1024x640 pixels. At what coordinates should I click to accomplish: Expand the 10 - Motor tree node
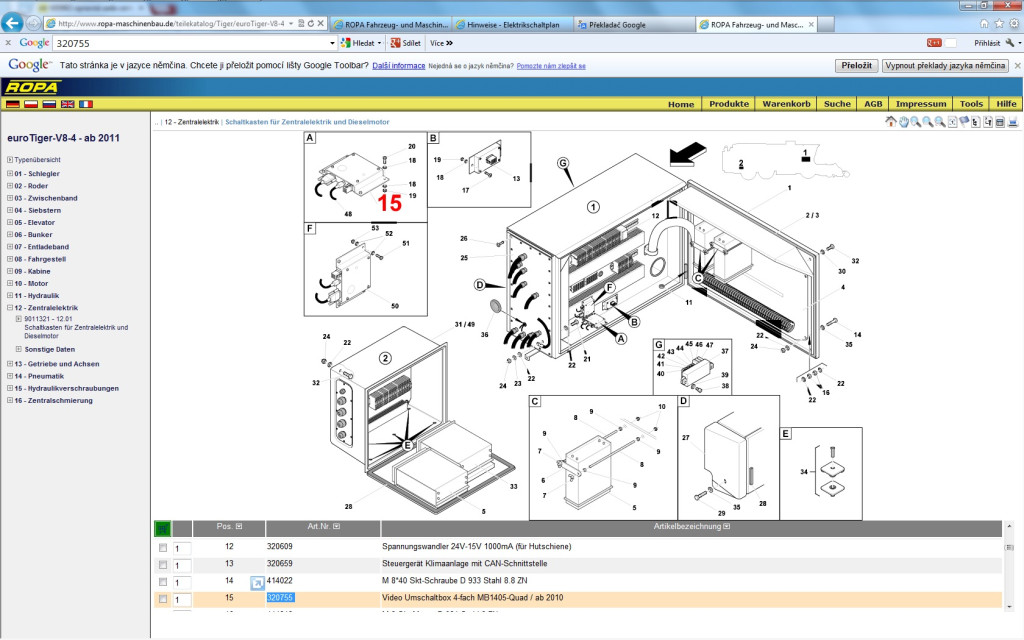[10, 283]
